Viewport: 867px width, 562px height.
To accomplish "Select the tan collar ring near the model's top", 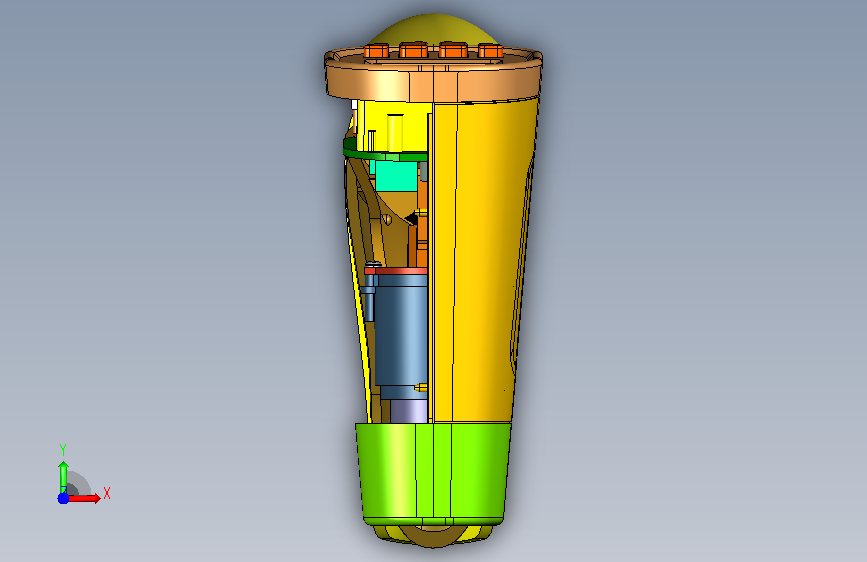I will coord(433,77).
